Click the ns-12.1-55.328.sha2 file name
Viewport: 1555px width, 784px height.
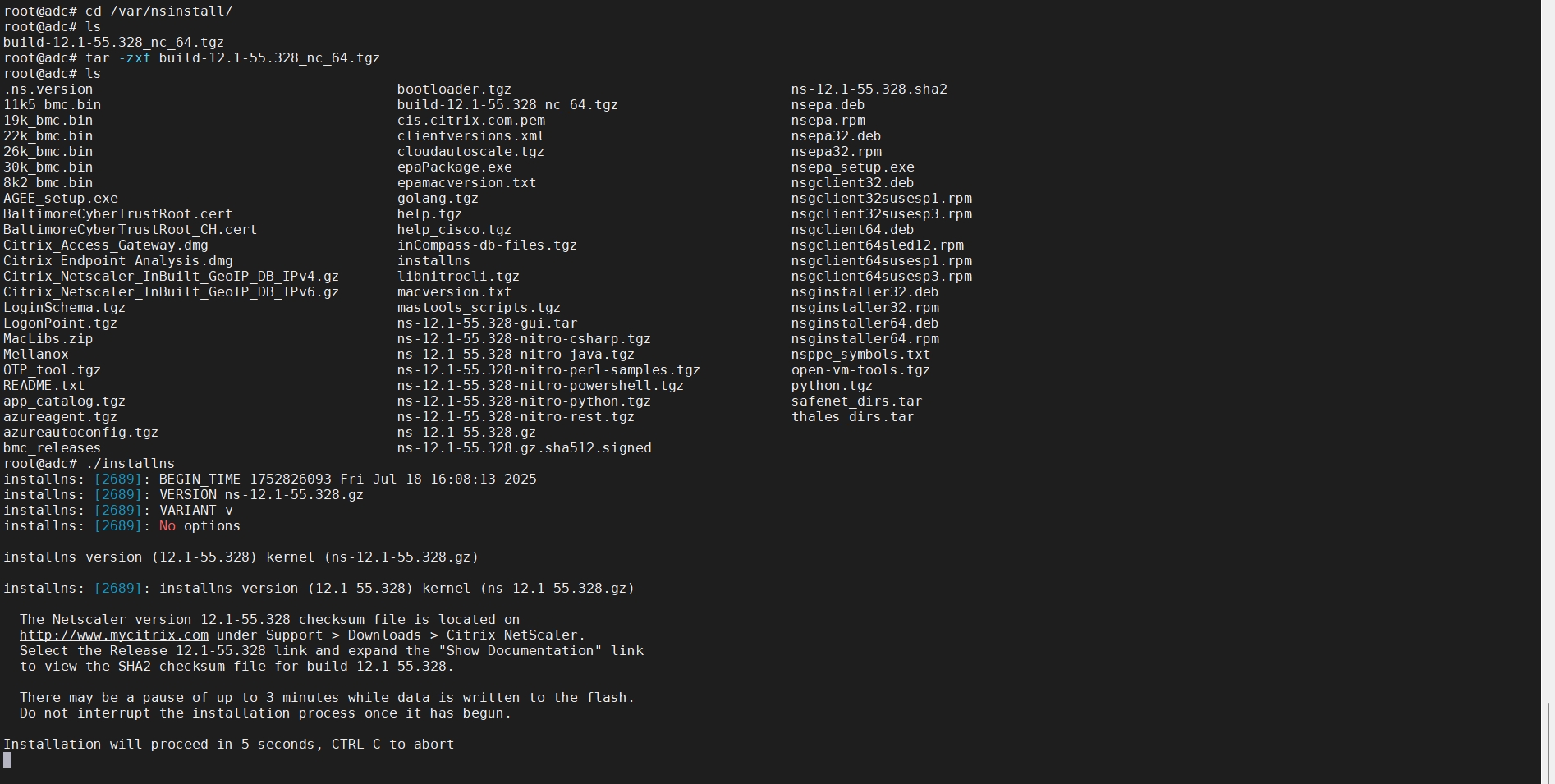click(x=869, y=89)
